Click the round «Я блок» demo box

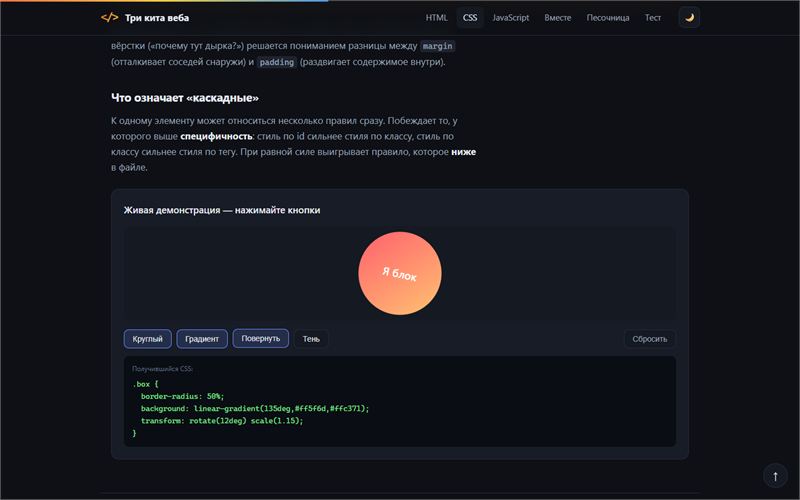click(x=400, y=273)
